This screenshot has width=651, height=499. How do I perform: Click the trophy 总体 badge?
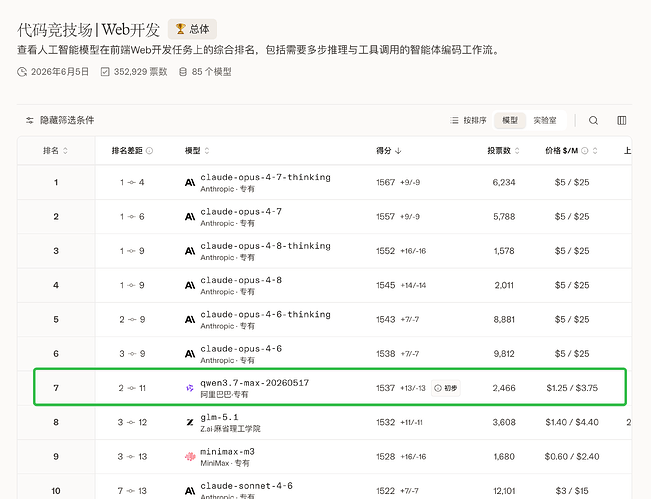[192, 29]
